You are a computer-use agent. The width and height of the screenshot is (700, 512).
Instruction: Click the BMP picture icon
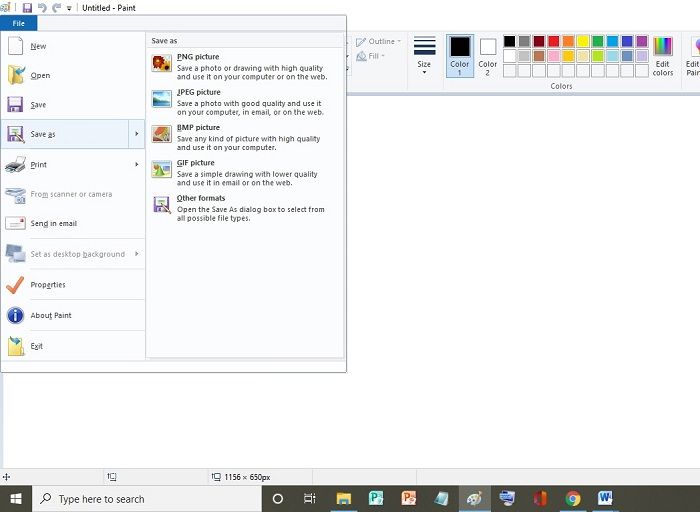coord(161,133)
